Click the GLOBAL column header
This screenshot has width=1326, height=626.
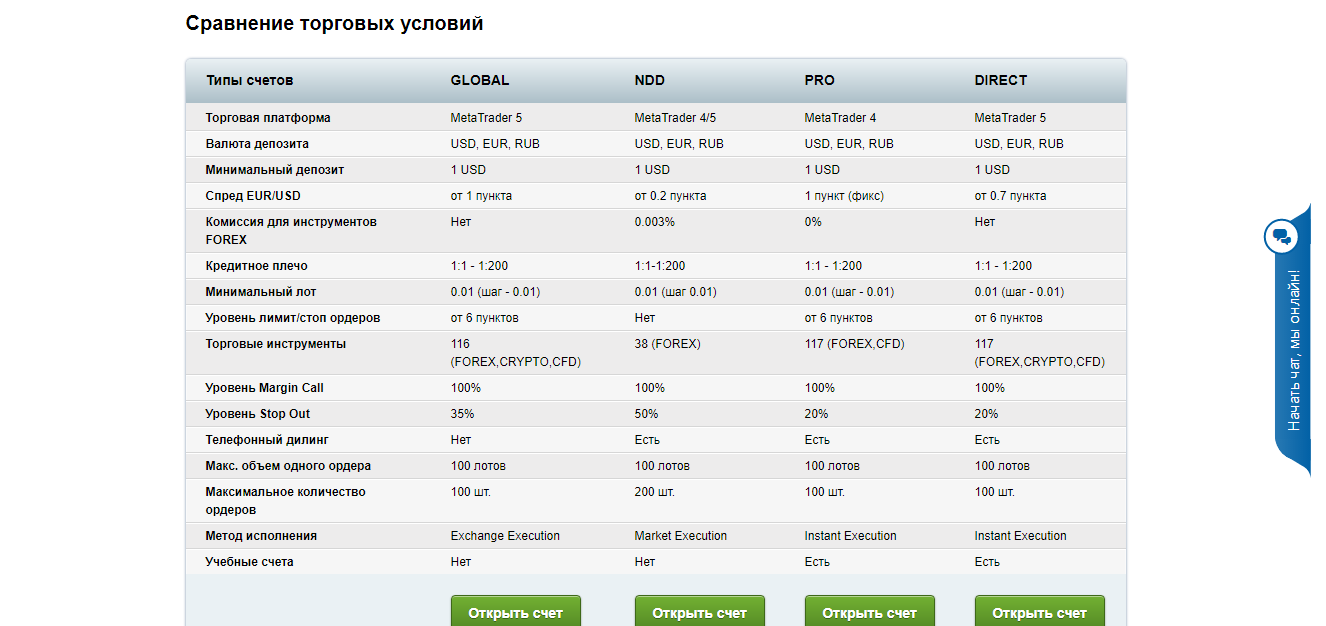click(x=480, y=80)
